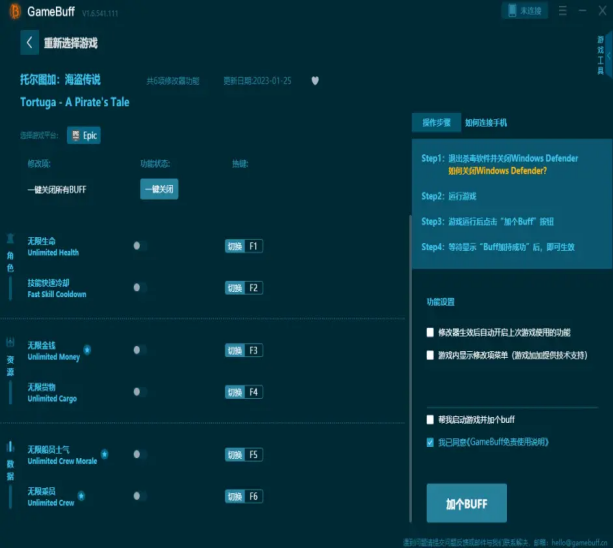
Task: Expand the game tools side panel
Action: [608, 56]
